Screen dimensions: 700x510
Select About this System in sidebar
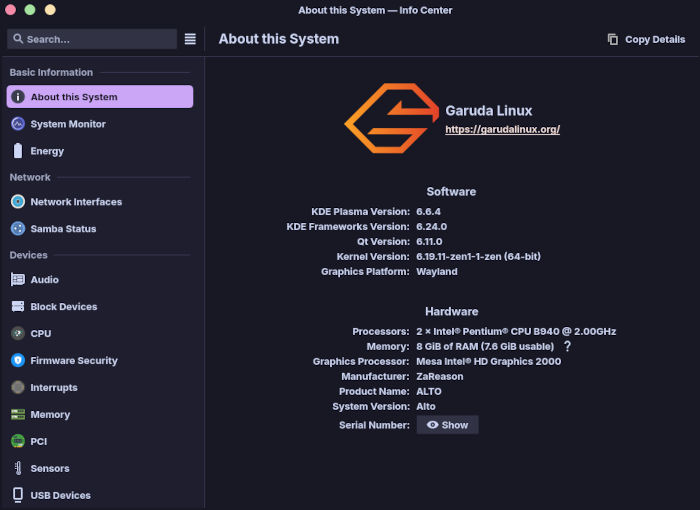(99, 97)
